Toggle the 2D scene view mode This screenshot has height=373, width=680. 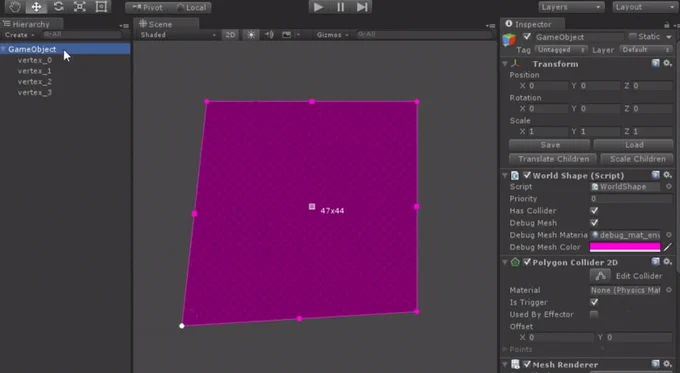click(230, 35)
